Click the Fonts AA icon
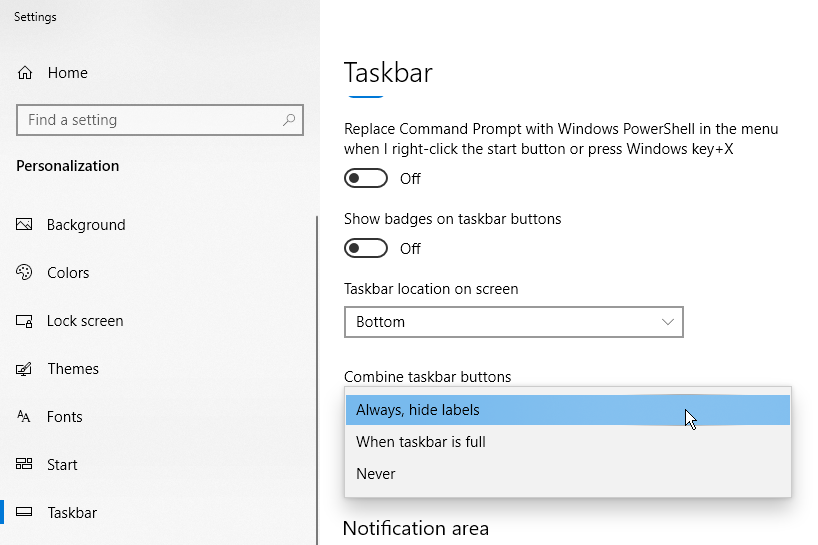818x545 pixels. pos(23,416)
